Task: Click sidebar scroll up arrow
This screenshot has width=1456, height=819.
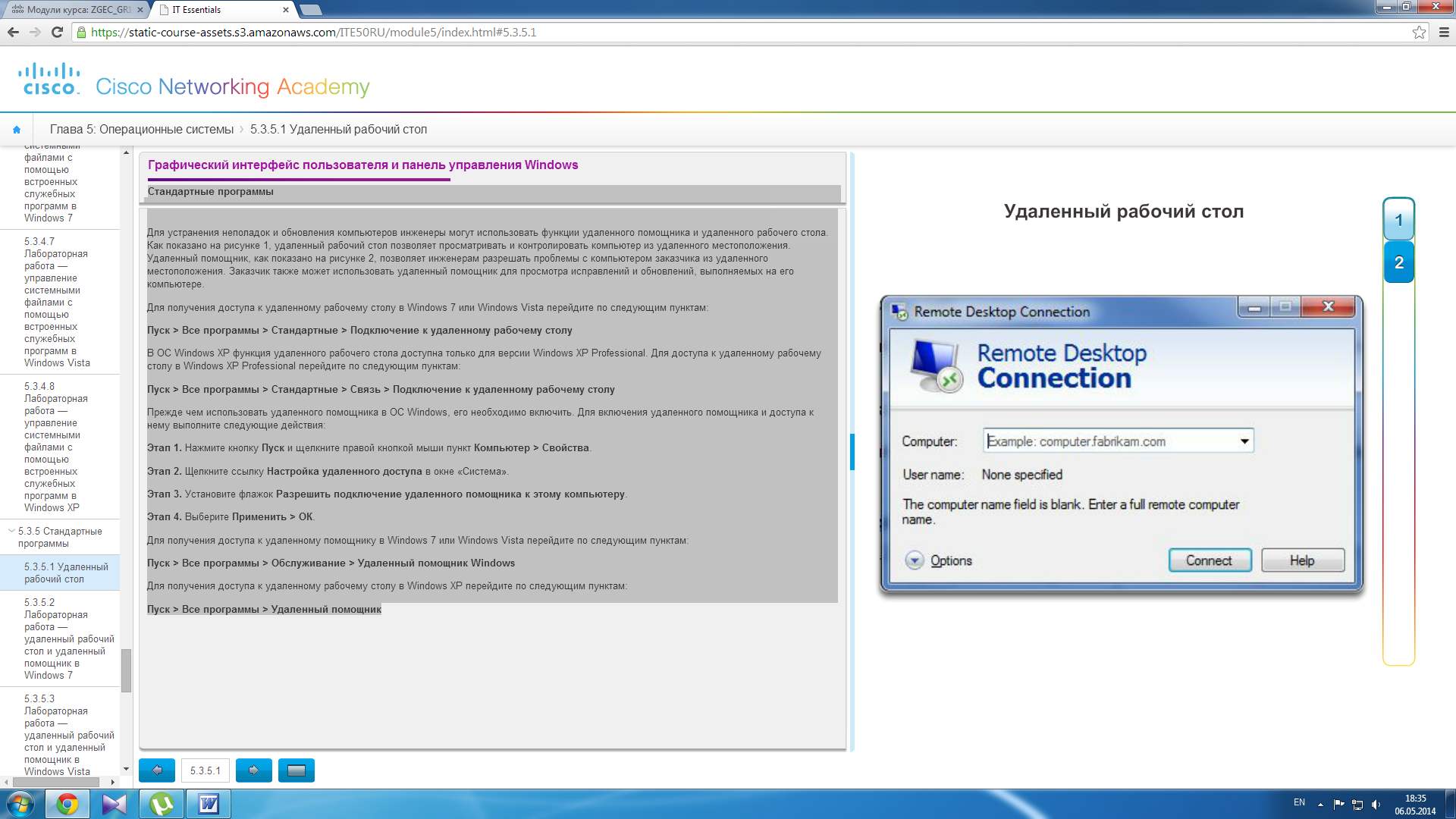Action: pos(126,152)
